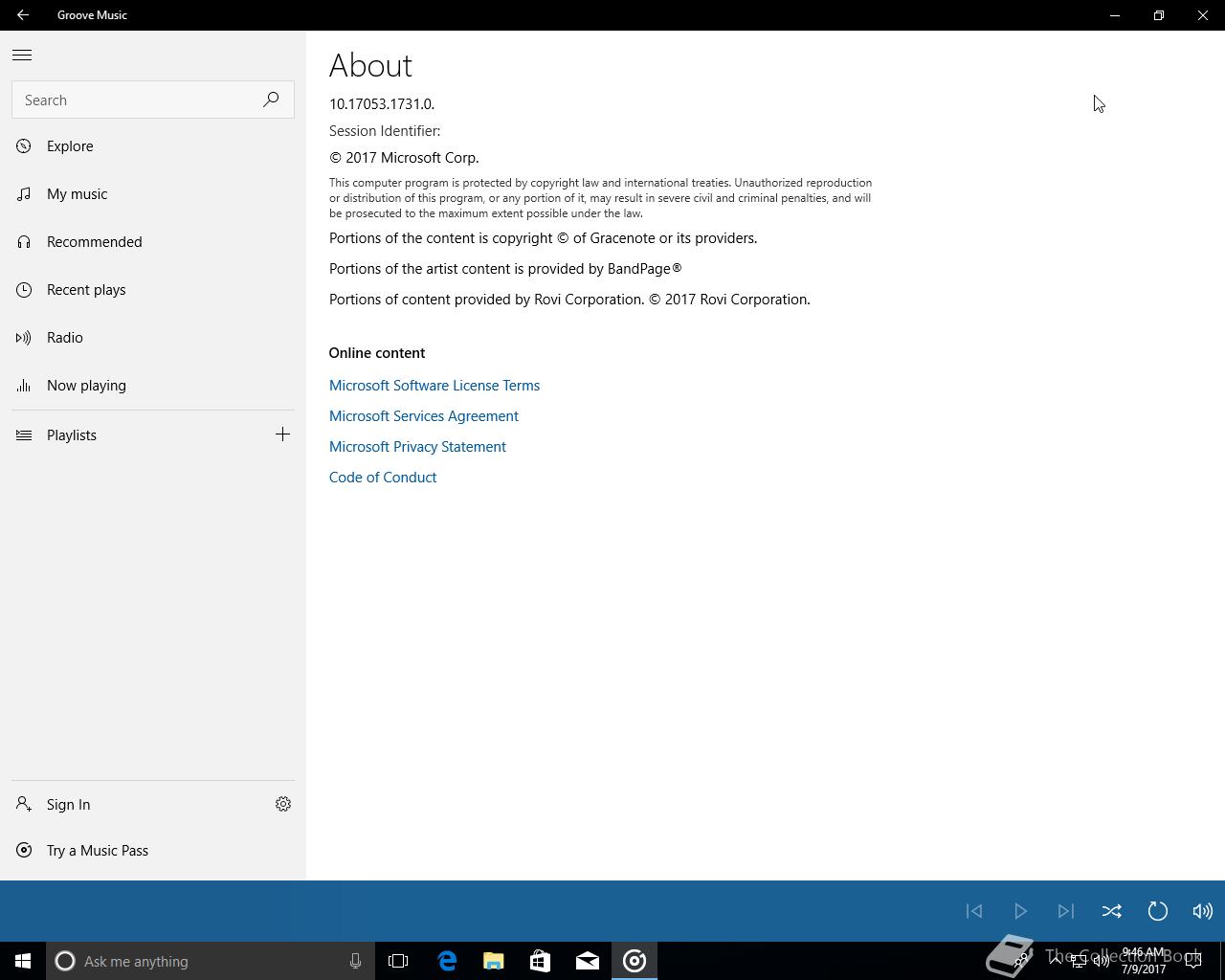
Task: Open Microsoft Services Agreement link
Action: click(424, 416)
